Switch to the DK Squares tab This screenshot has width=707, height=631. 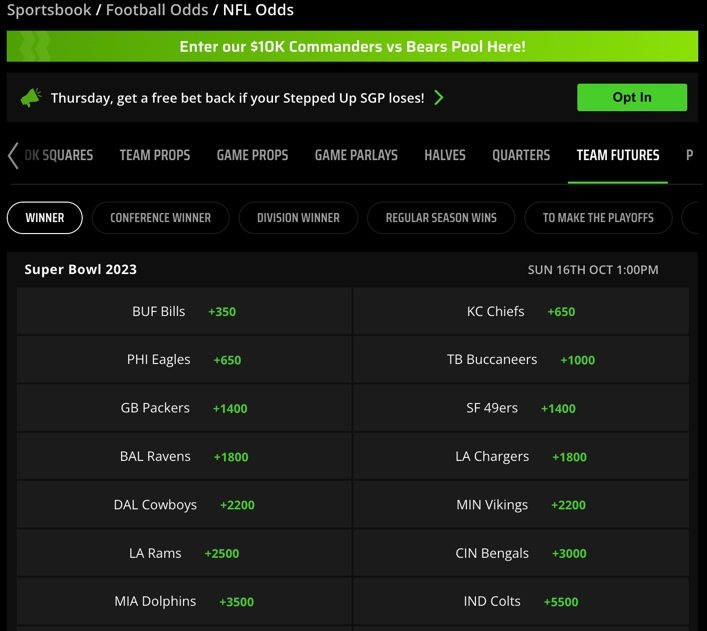pos(59,155)
